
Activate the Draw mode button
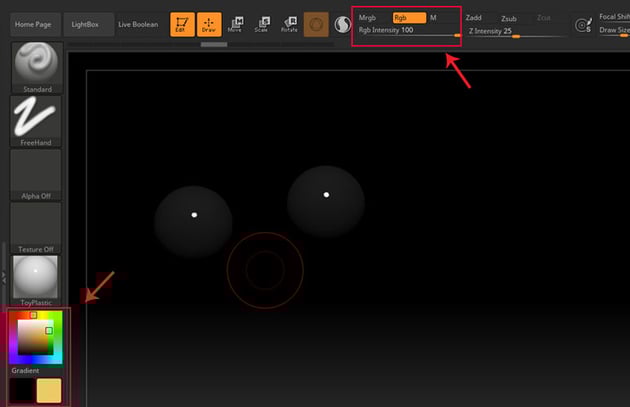pos(209,25)
